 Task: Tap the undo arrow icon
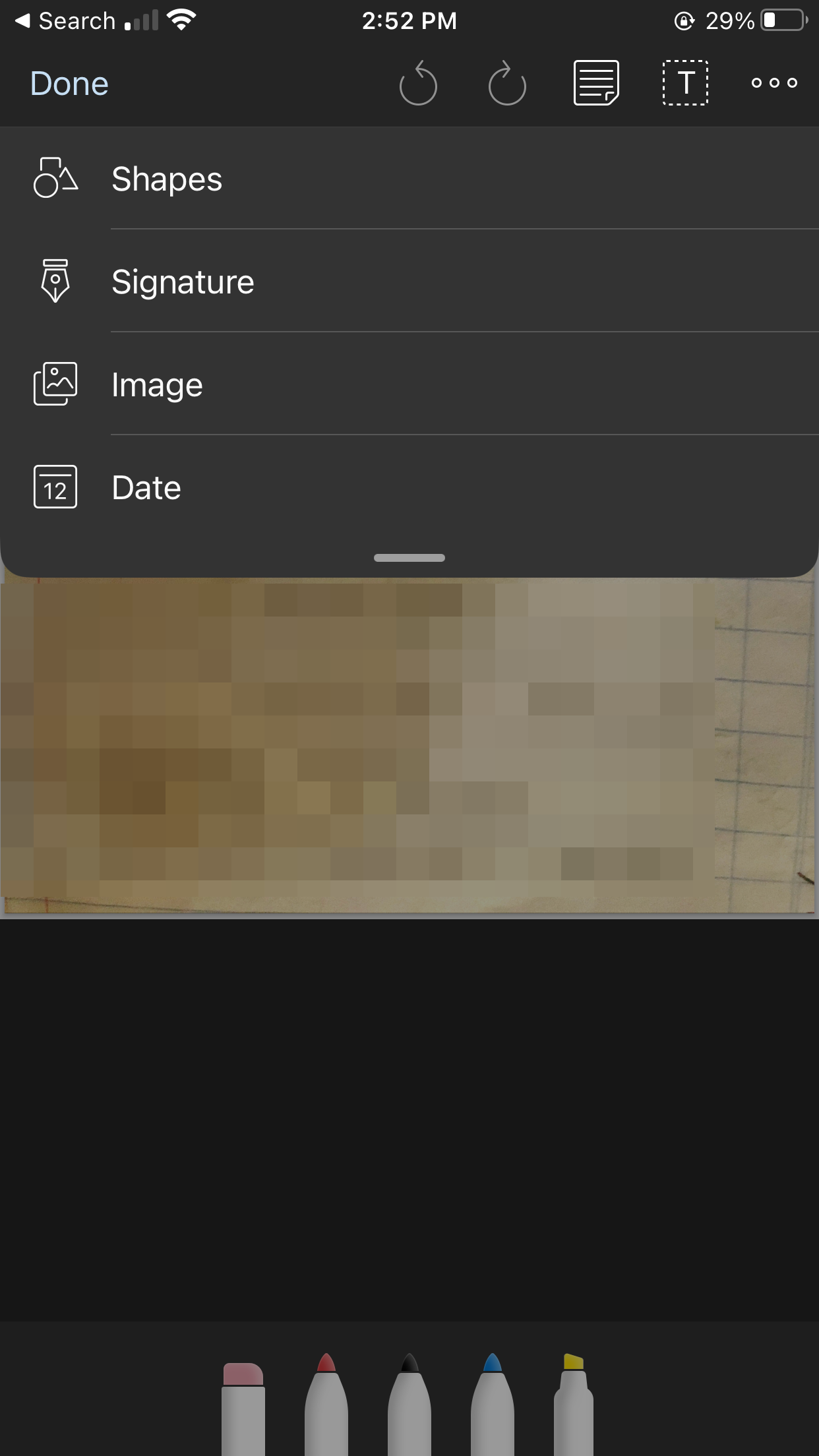tap(418, 83)
